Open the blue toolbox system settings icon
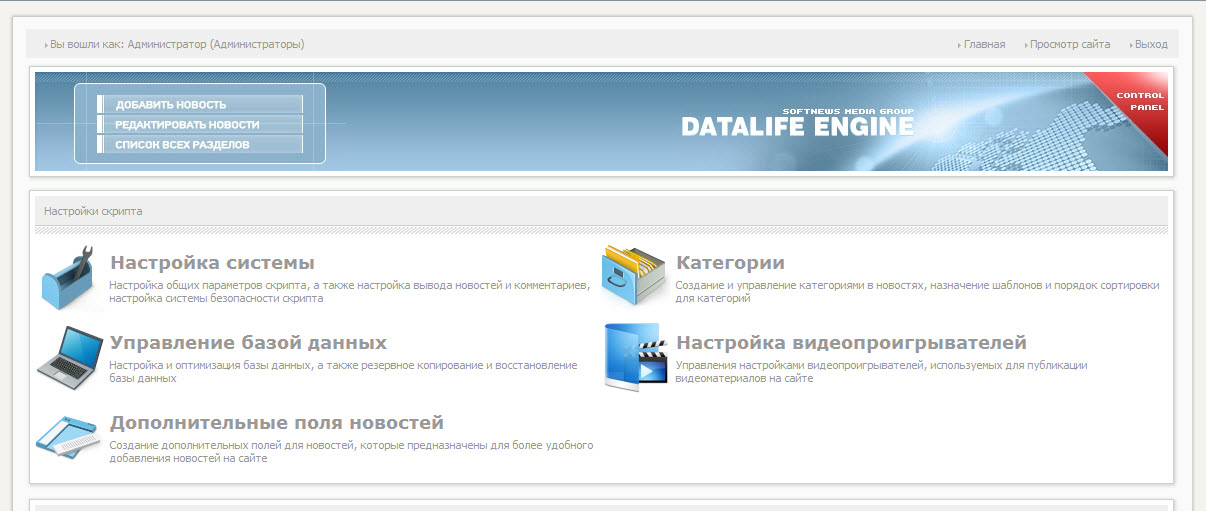1206x511 pixels. pyautogui.click(x=71, y=277)
